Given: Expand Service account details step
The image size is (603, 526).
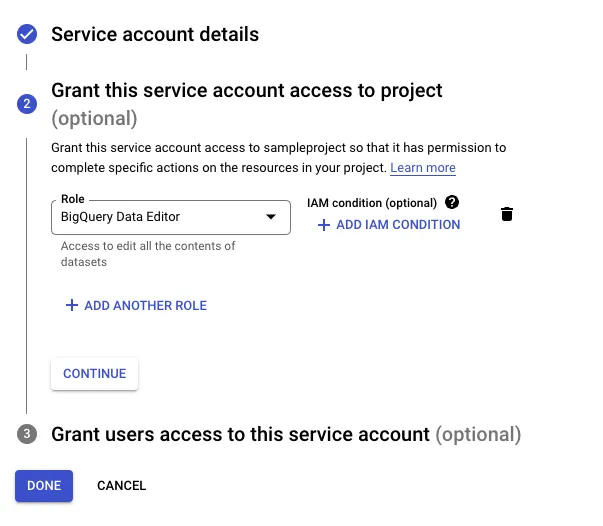Looking at the screenshot, I should click(x=155, y=34).
